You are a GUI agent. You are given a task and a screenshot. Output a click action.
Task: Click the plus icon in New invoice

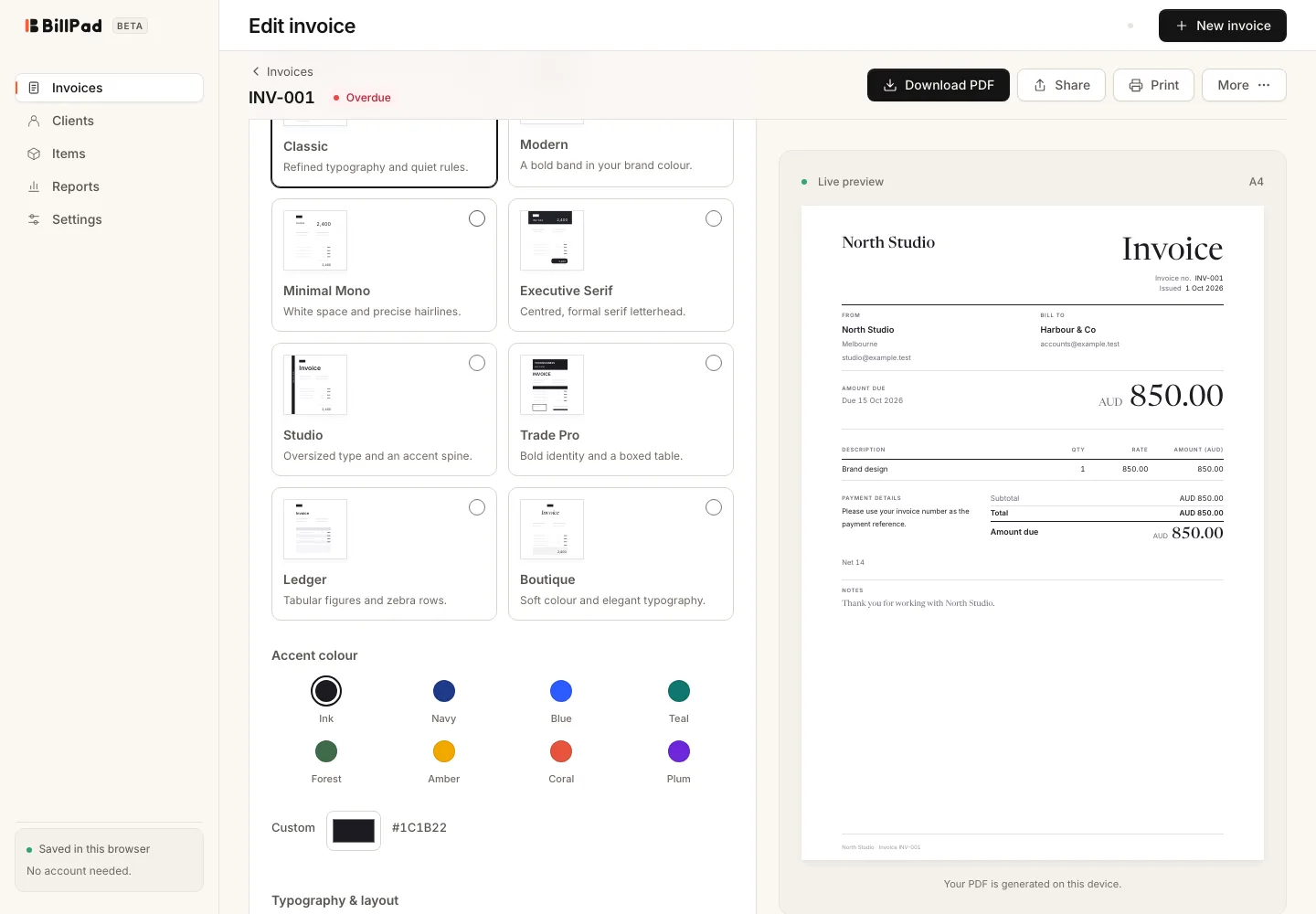pos(1182,26)
